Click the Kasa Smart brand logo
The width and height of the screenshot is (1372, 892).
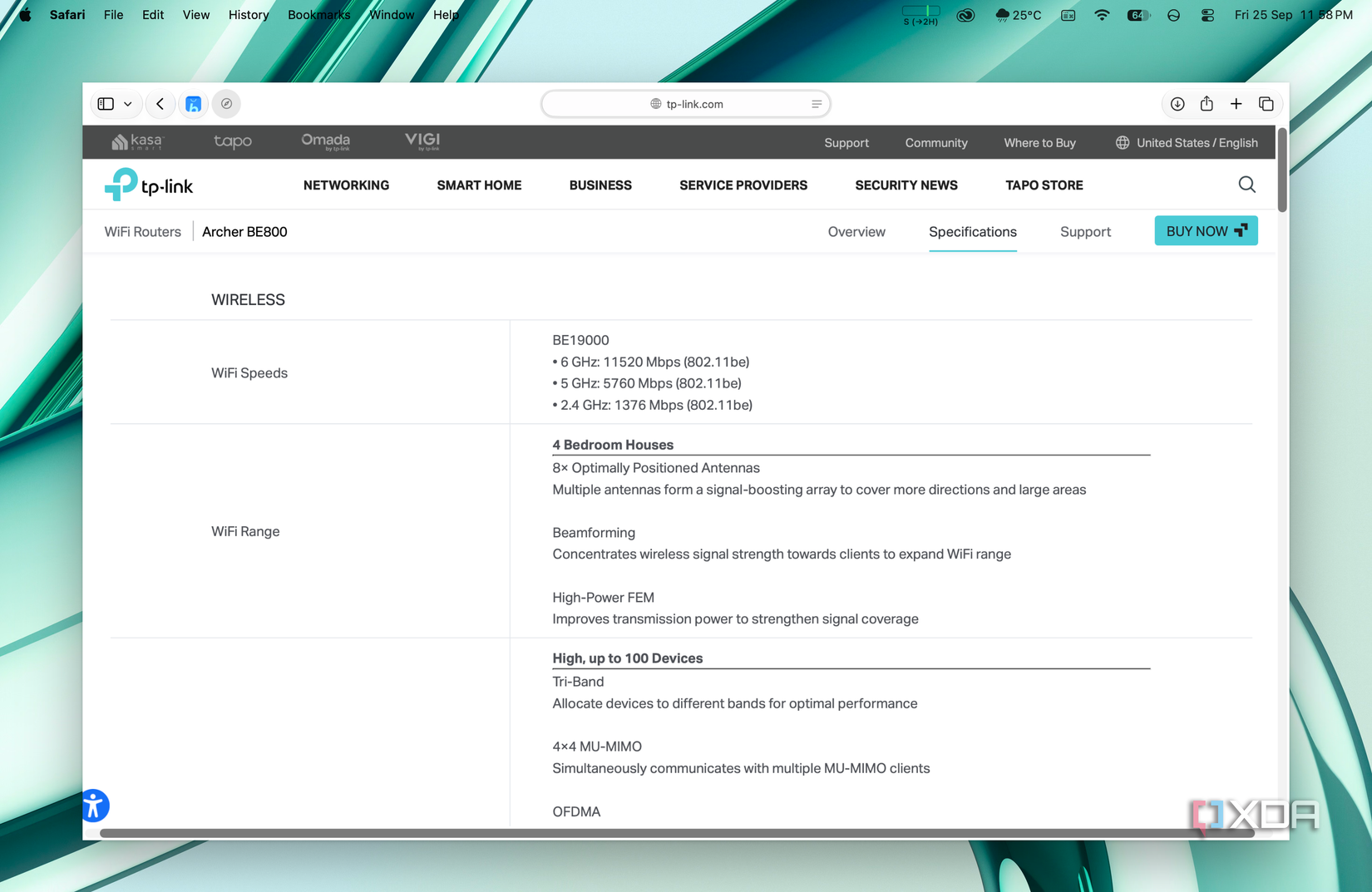(x=138, y=142)
